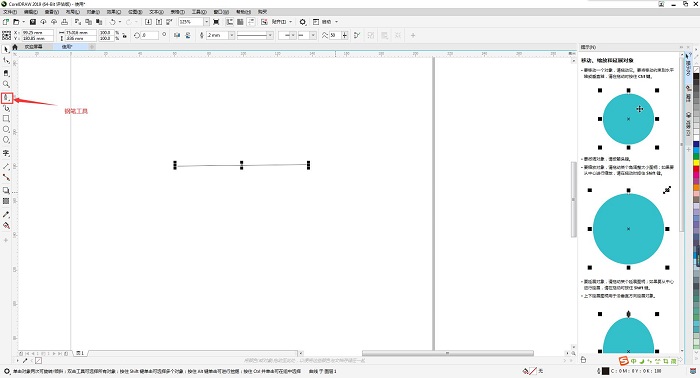
Task: Select the Pick tool in toolbox
Action: (x=6, y=50)
